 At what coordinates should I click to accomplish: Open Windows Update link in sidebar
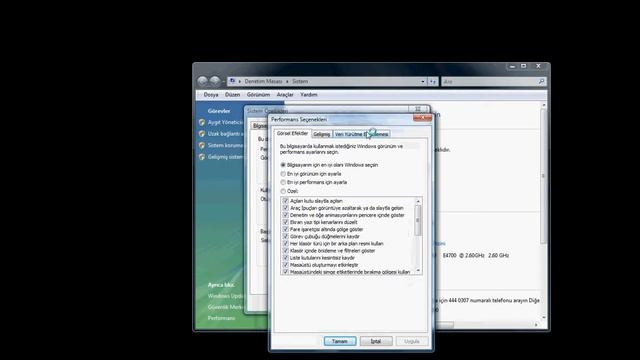[225, 296]
